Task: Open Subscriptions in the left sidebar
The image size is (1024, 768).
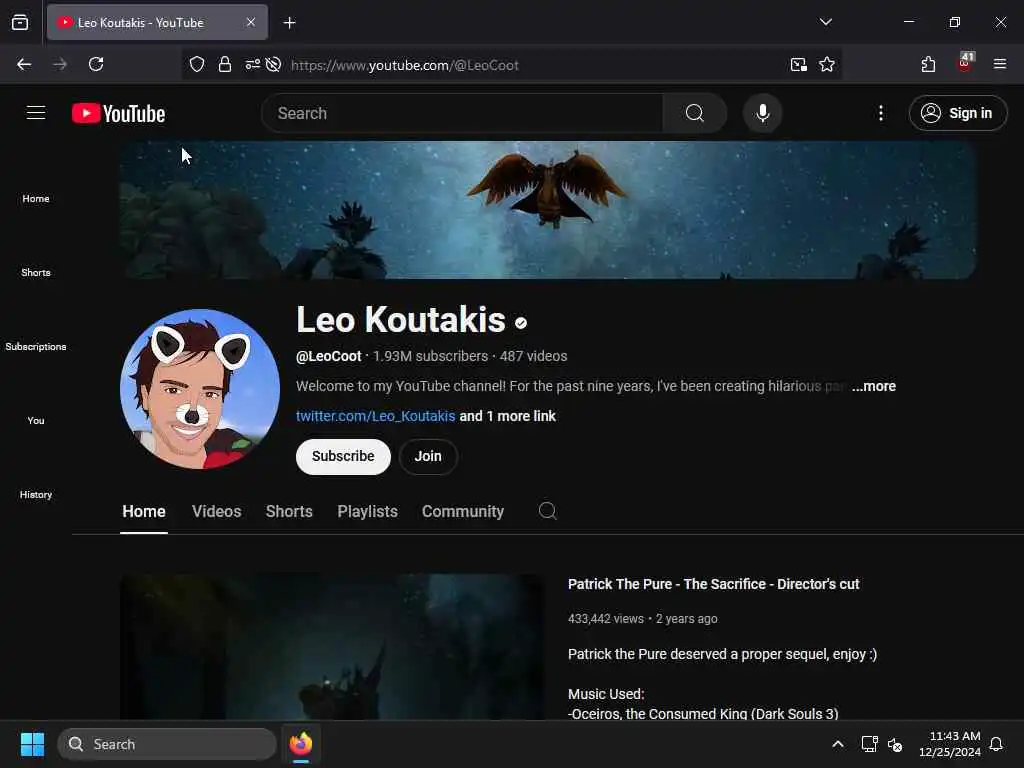Action: coord(36,347)
